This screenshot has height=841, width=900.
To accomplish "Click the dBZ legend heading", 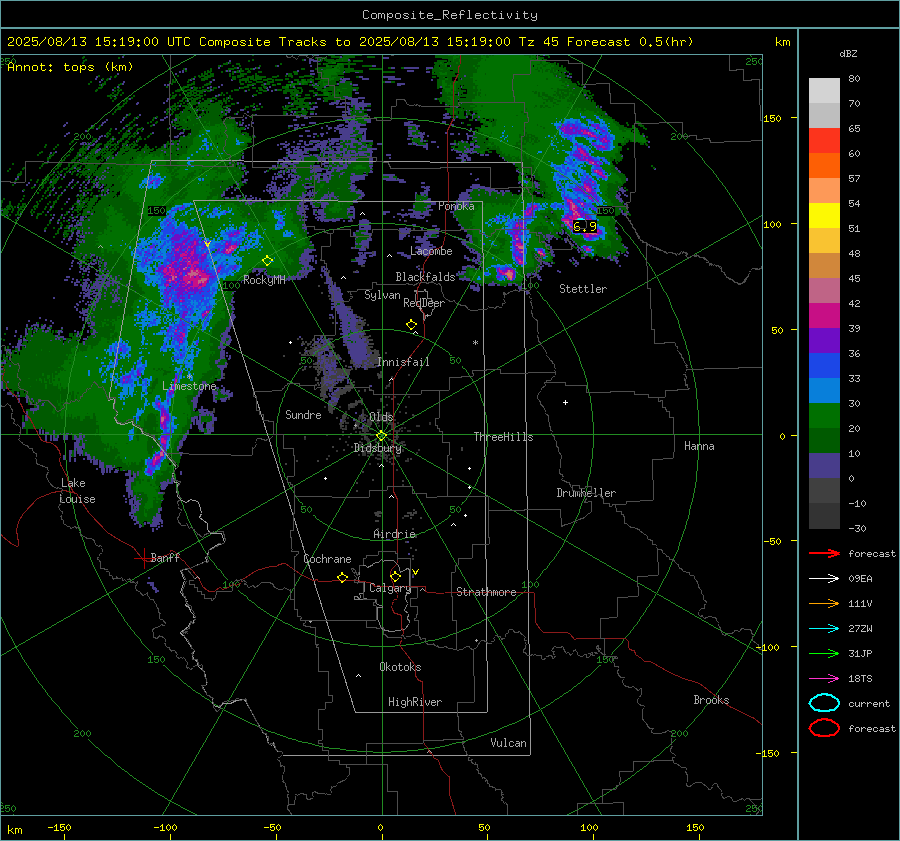I will (x=848, y=53).
